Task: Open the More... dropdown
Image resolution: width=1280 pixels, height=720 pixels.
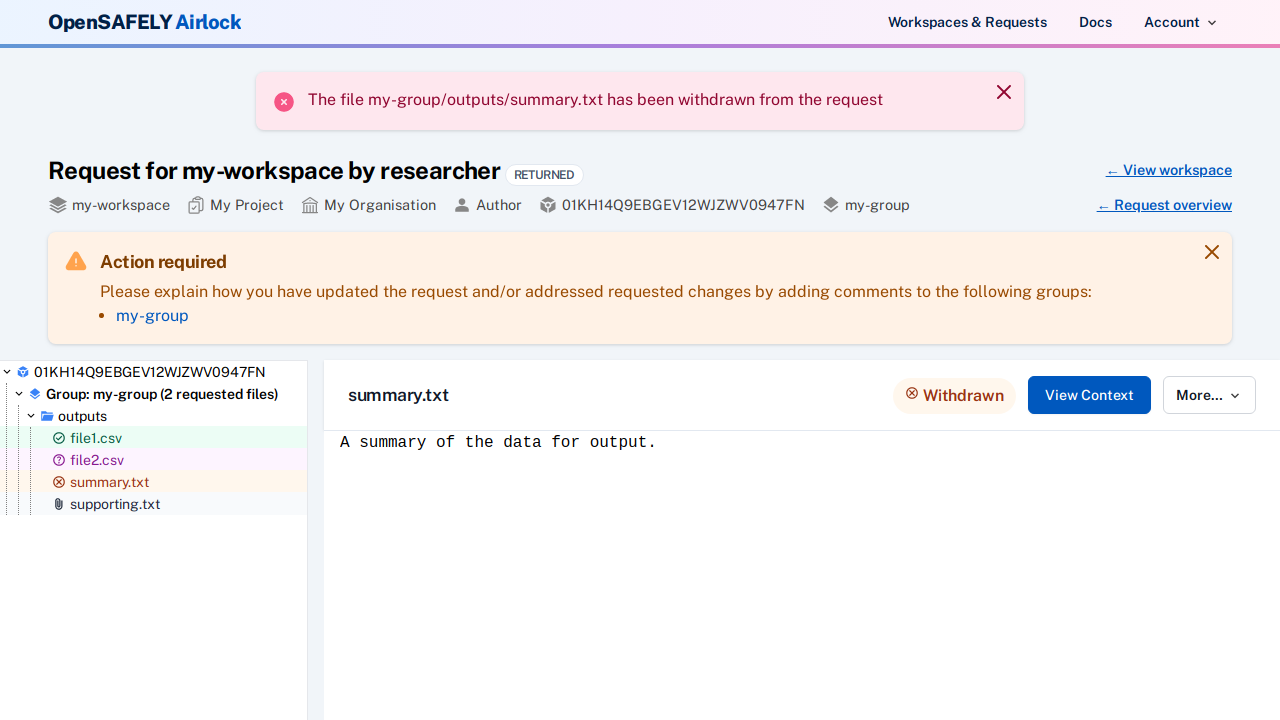Action: [x=1208, y=395]
